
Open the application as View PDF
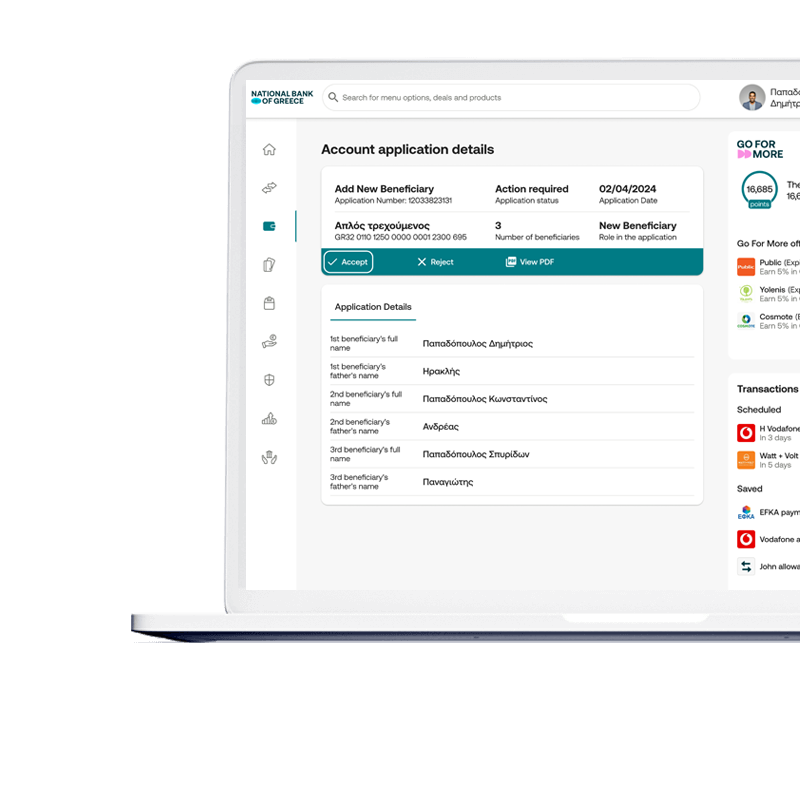[x=529, y=262]
